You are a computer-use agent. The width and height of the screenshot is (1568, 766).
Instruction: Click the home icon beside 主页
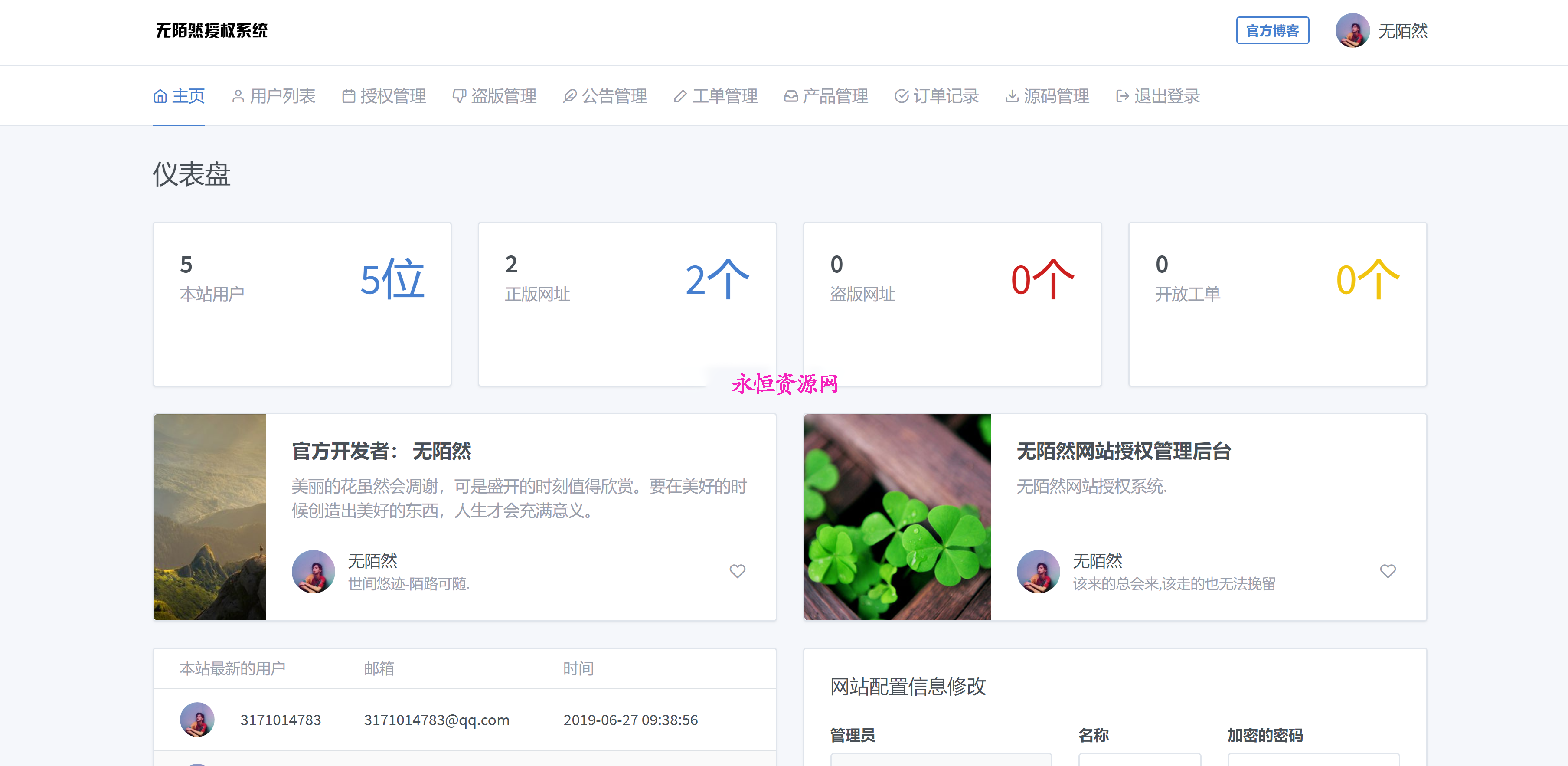coord(160,96)
